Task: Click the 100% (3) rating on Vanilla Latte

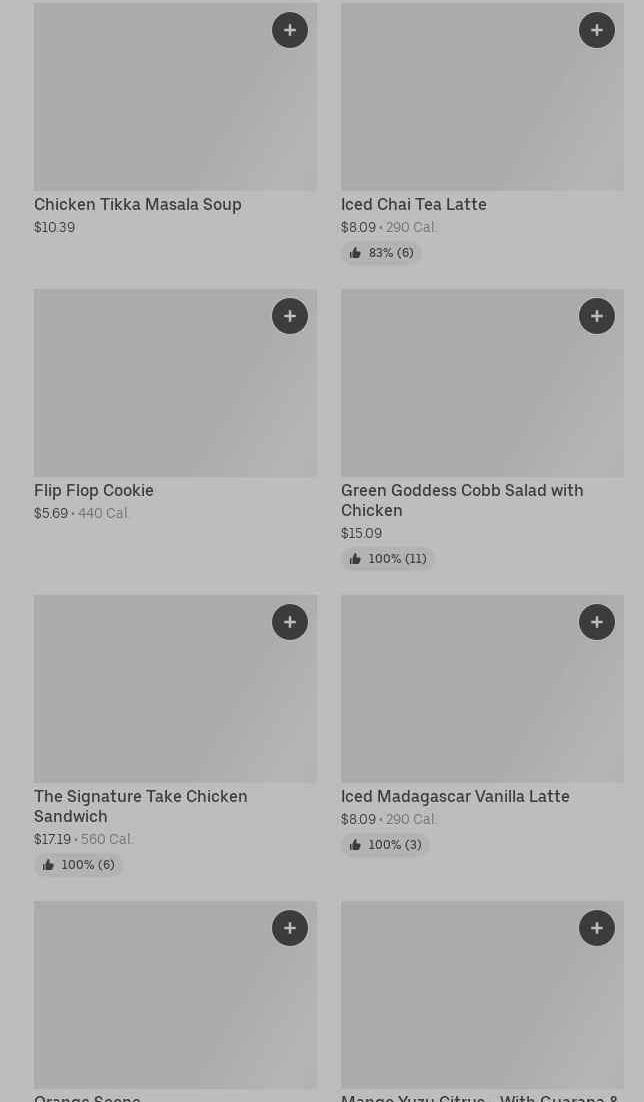Action: [385, 845]
